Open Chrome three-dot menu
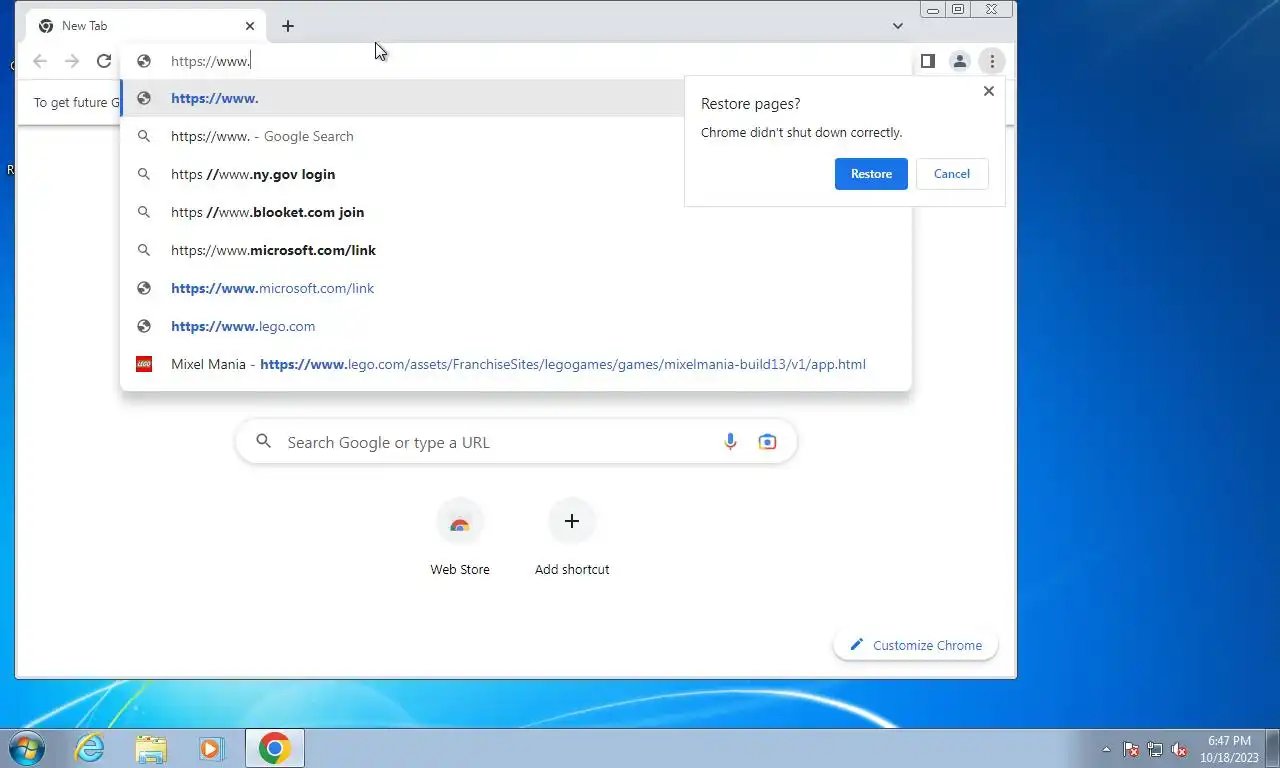Screen dimensions: 1280x768 pyautogui.click(x=991, y=61)
